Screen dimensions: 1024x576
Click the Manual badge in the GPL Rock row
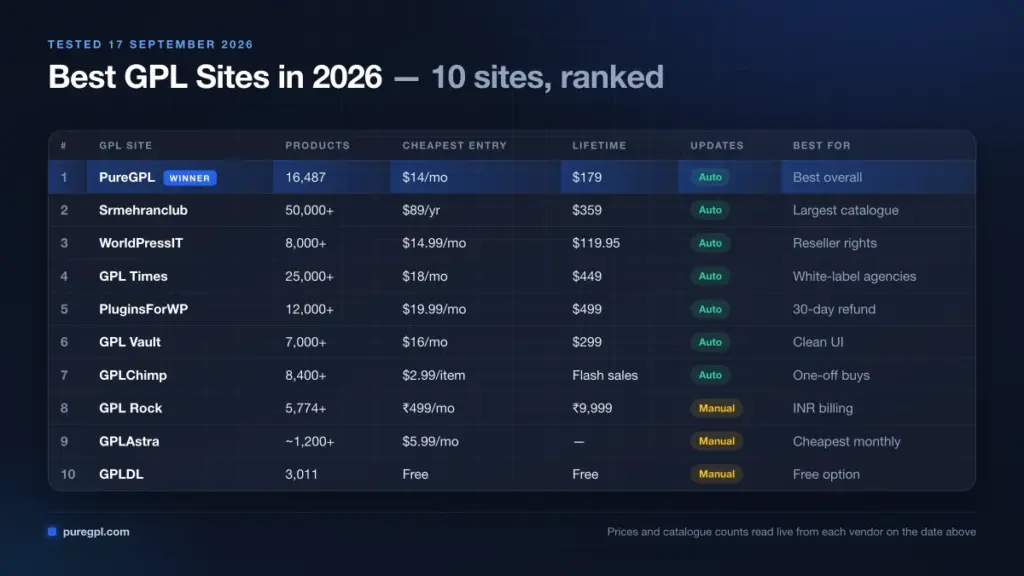click(x=716, y=408)
